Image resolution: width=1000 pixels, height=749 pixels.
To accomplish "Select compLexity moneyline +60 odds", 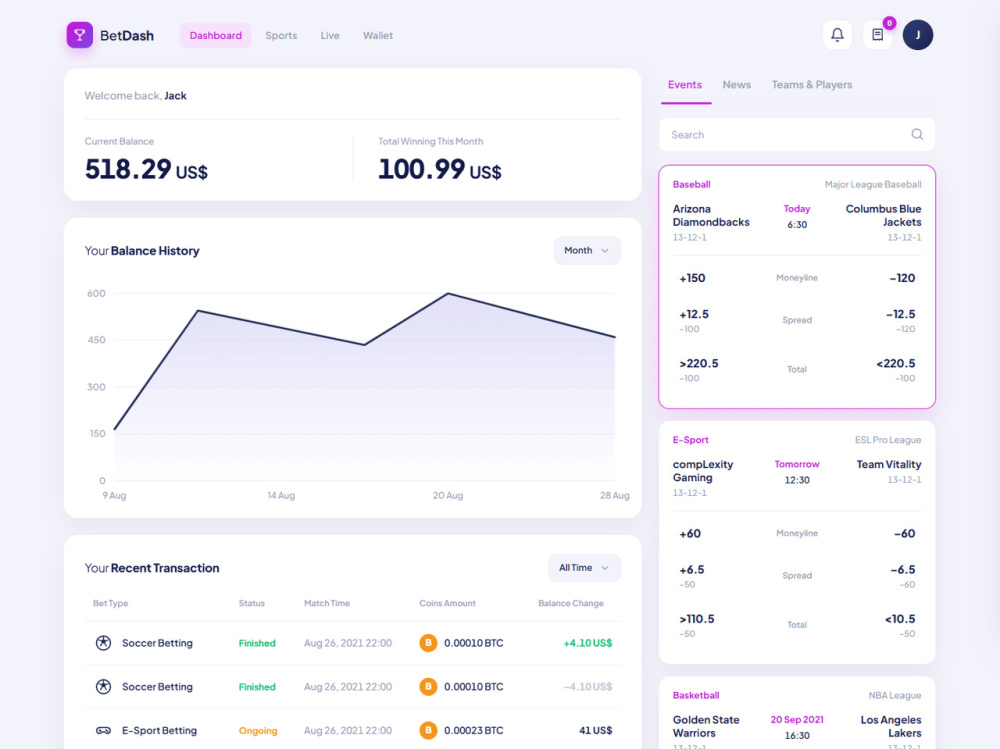I will [x=690, y=534].
